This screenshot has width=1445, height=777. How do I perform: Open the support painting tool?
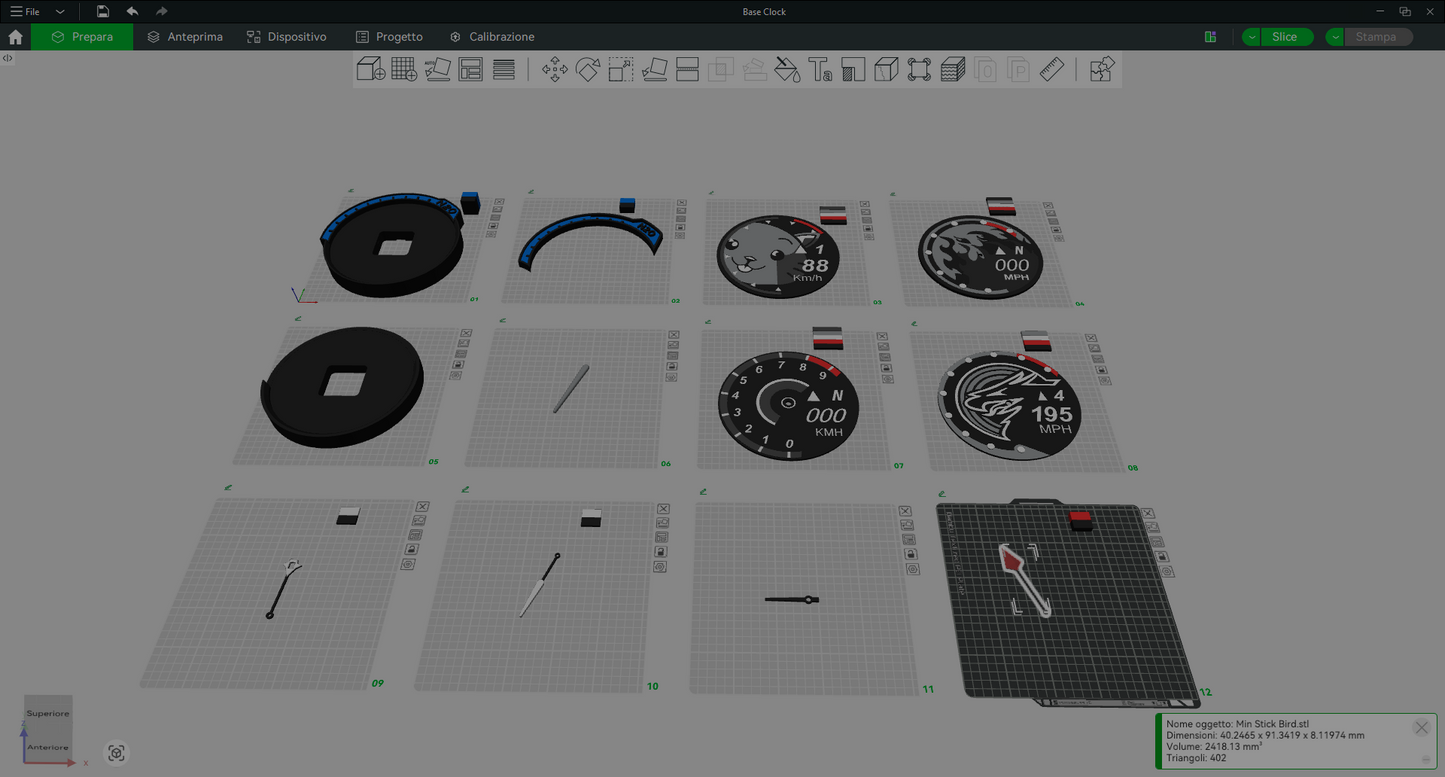[853, 69]
